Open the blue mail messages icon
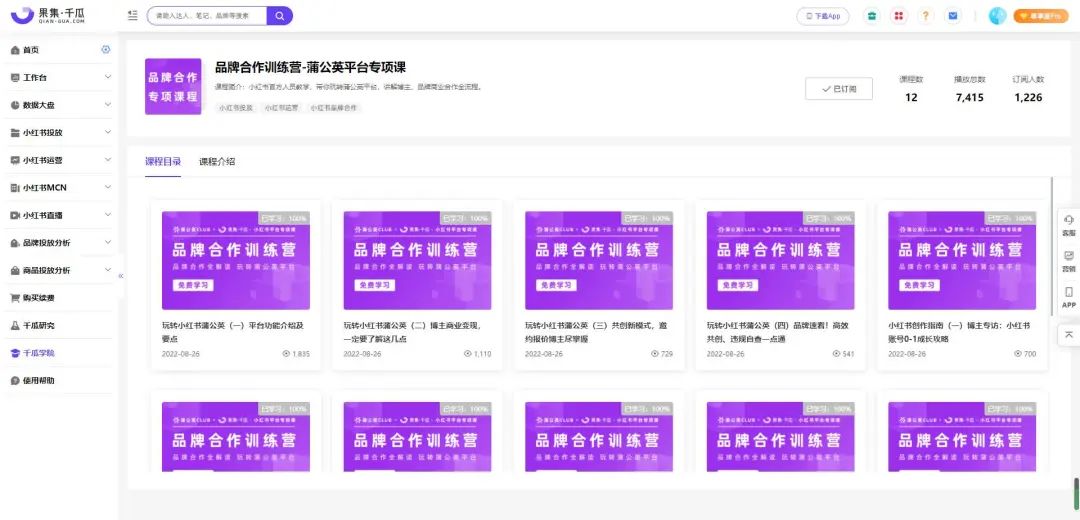Viewport: 1080px width, 520px height. tap(953, 16)
